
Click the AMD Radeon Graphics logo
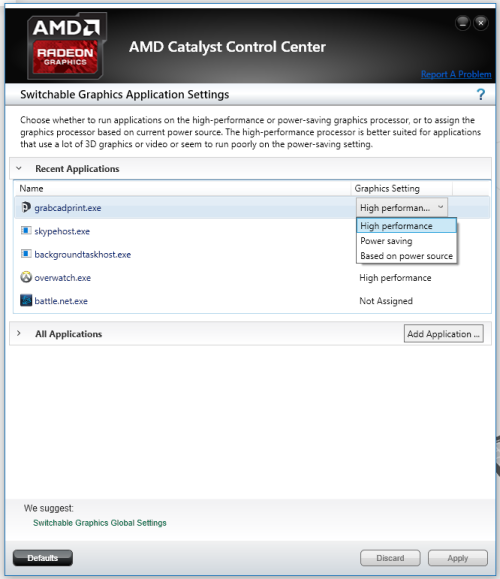(66, 46)
